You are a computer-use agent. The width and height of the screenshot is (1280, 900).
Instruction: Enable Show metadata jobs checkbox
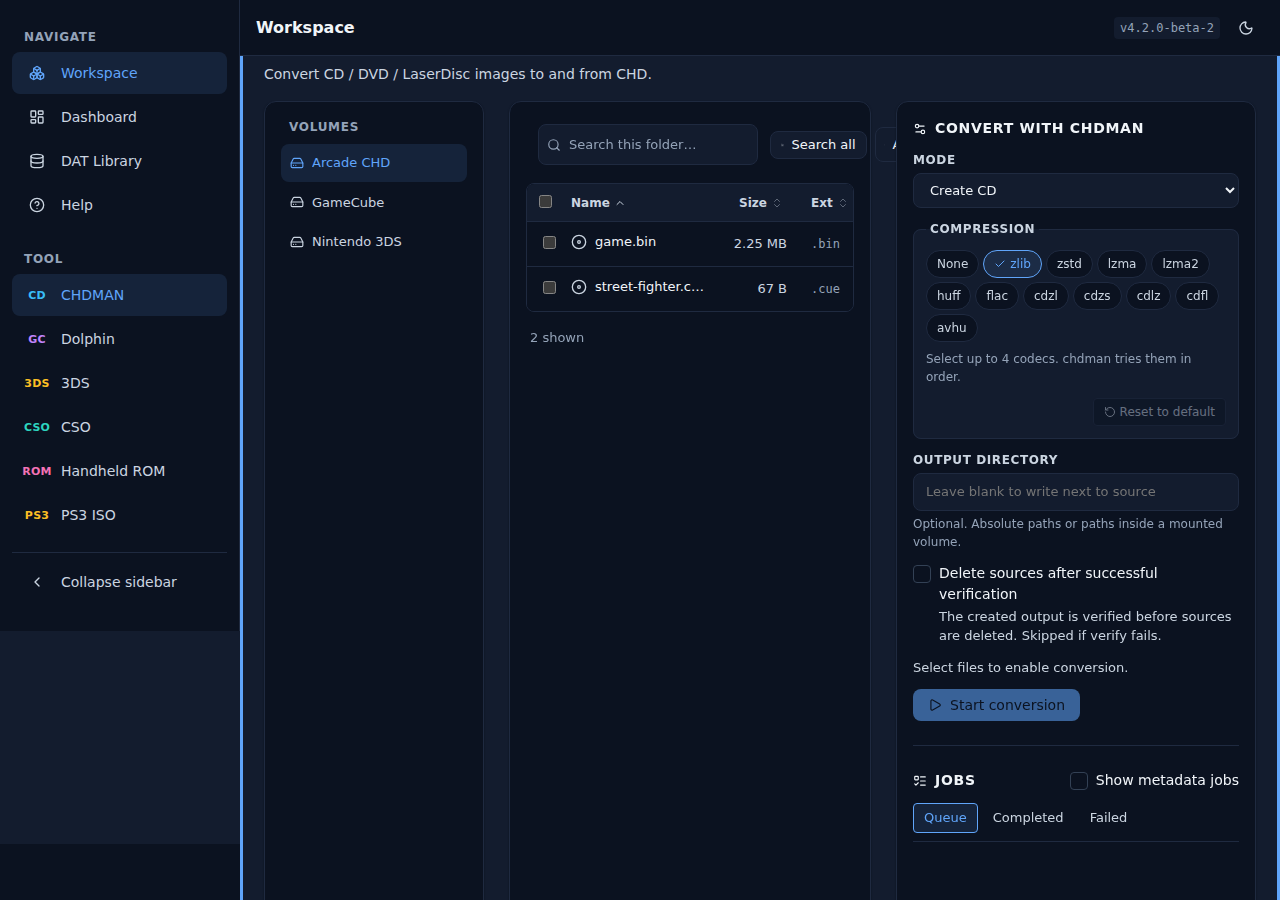[1079, 781]
